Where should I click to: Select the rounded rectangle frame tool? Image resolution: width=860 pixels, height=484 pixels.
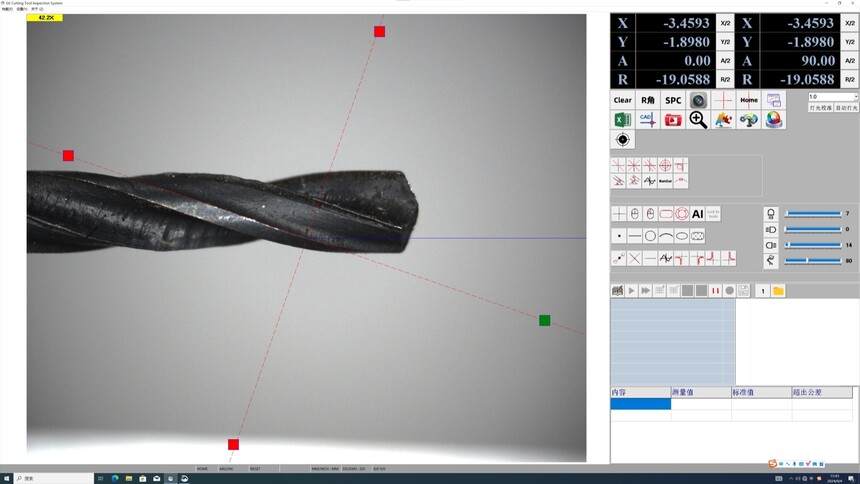pos(666,213)
